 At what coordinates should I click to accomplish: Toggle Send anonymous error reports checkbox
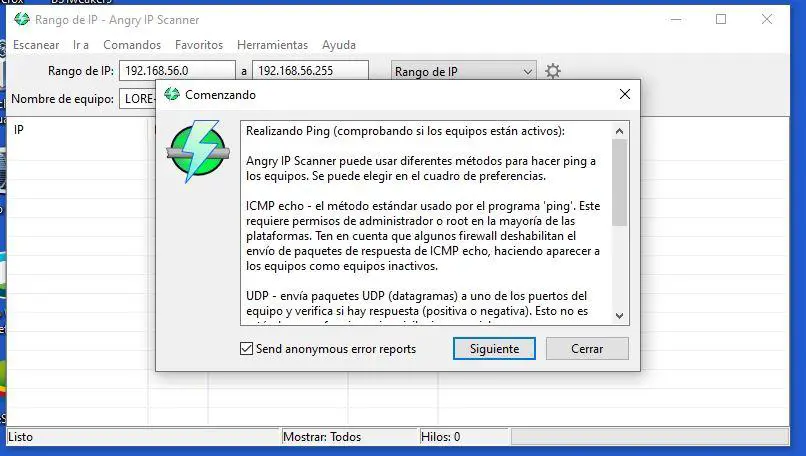point(247,349)
